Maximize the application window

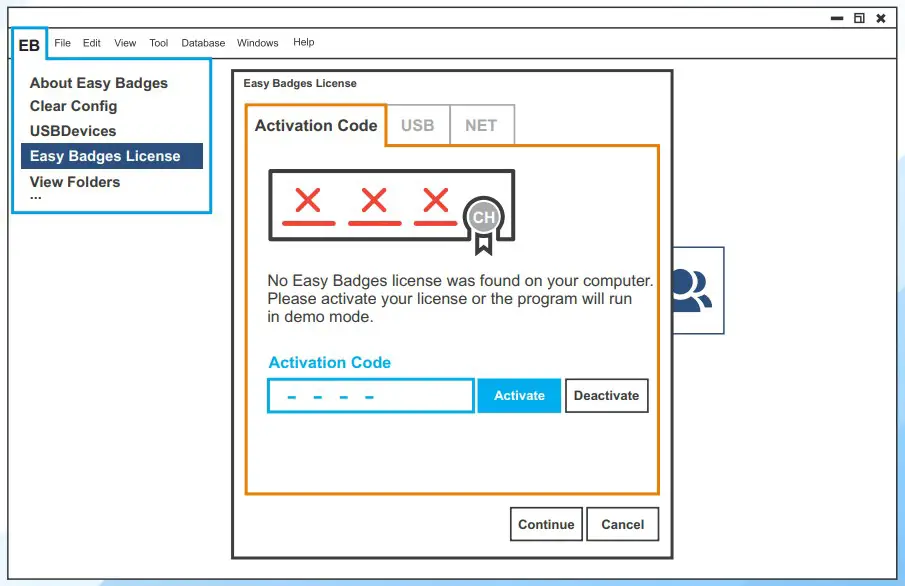[x=859, y=18]
